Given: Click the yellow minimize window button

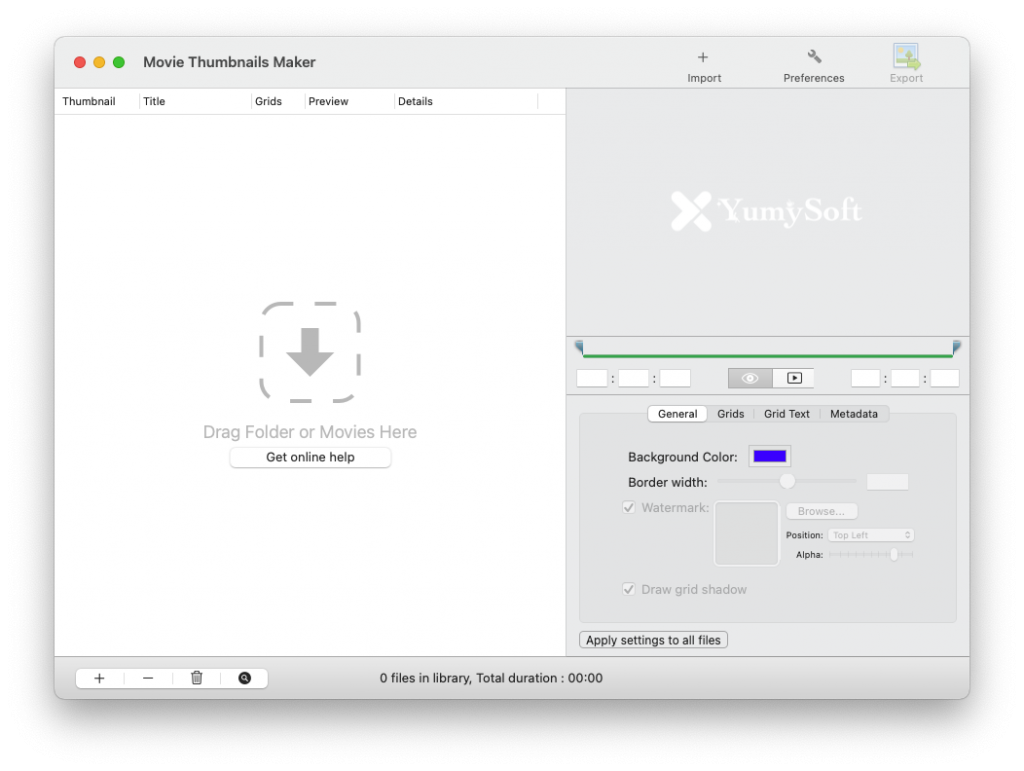Looking at the screenshot, I should pos(99,62).
